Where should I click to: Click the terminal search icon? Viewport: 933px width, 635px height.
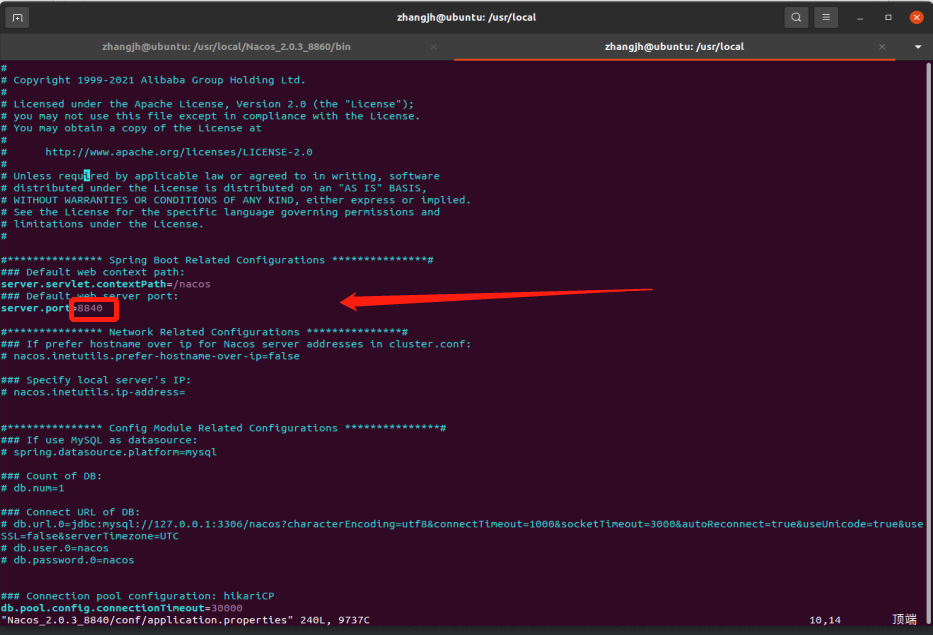tap(796, 17)
